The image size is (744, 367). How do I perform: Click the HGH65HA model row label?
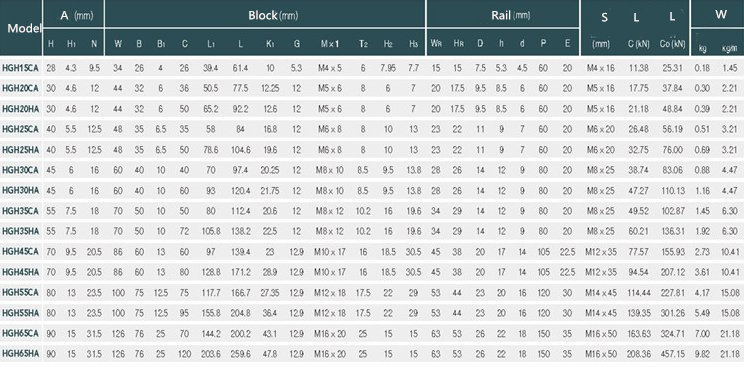click(20, 353)
